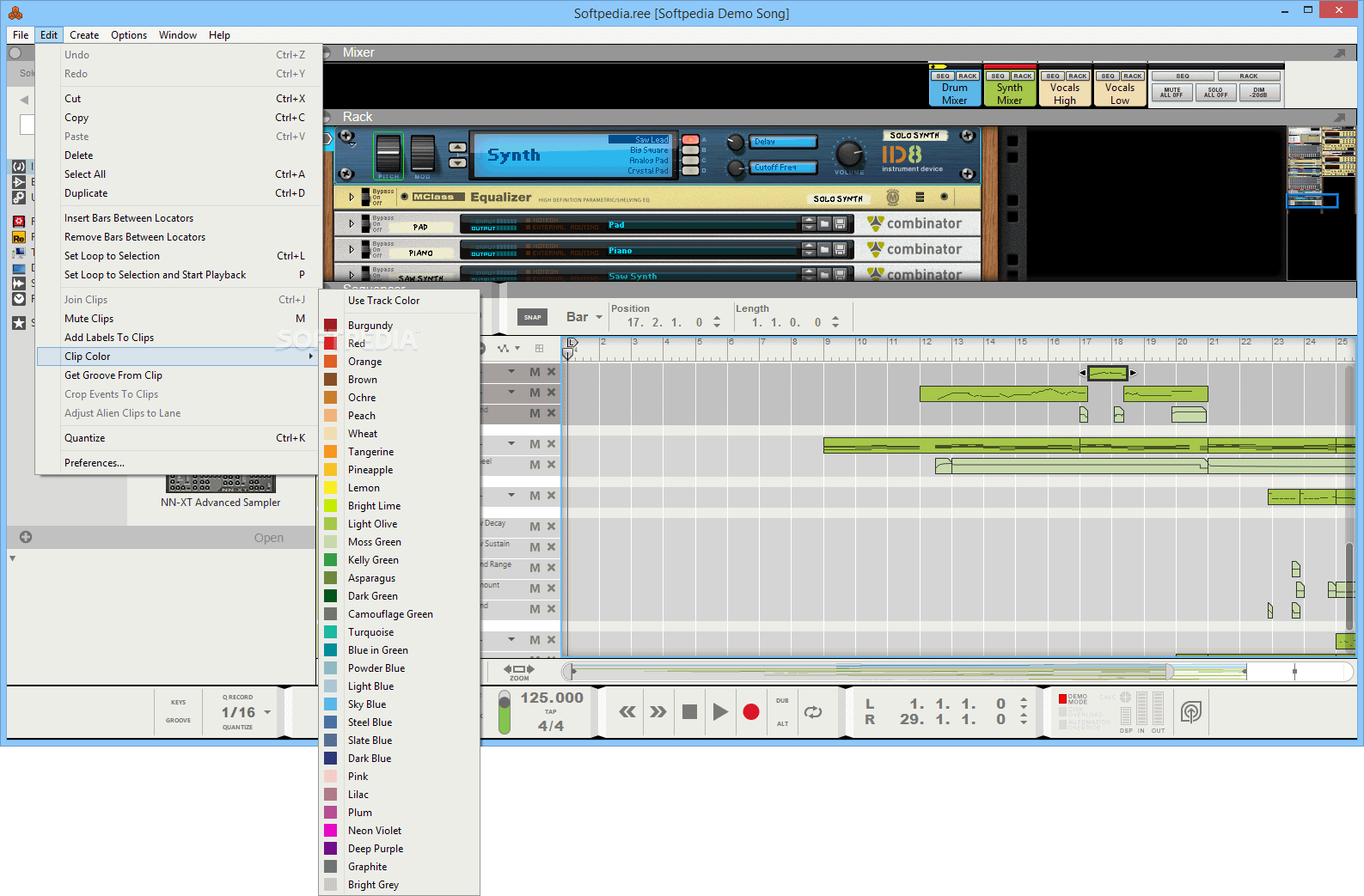Open lane dropdown arrow on first track
Screen dimensions: 1364x896
coord(511,372)
